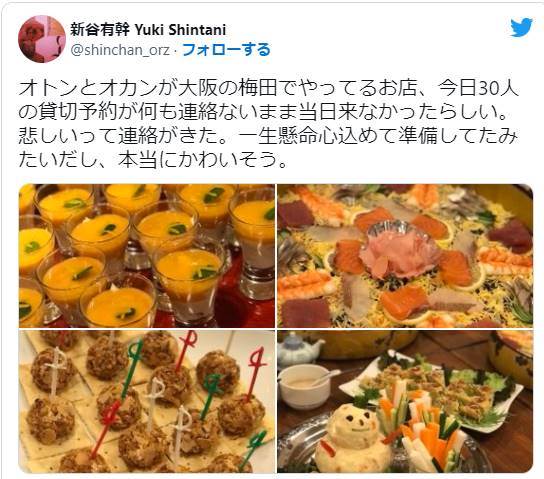Click the snowman figure in the bottom-right photo
544x479 pixels.
352,438
